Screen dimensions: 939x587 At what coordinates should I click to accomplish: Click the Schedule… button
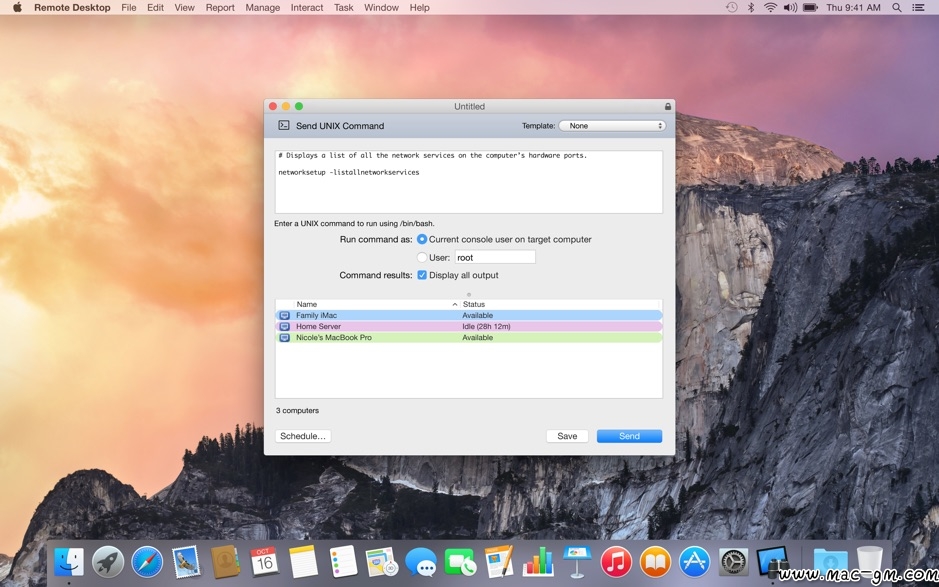pyautogui.click(x=303, y=436)
